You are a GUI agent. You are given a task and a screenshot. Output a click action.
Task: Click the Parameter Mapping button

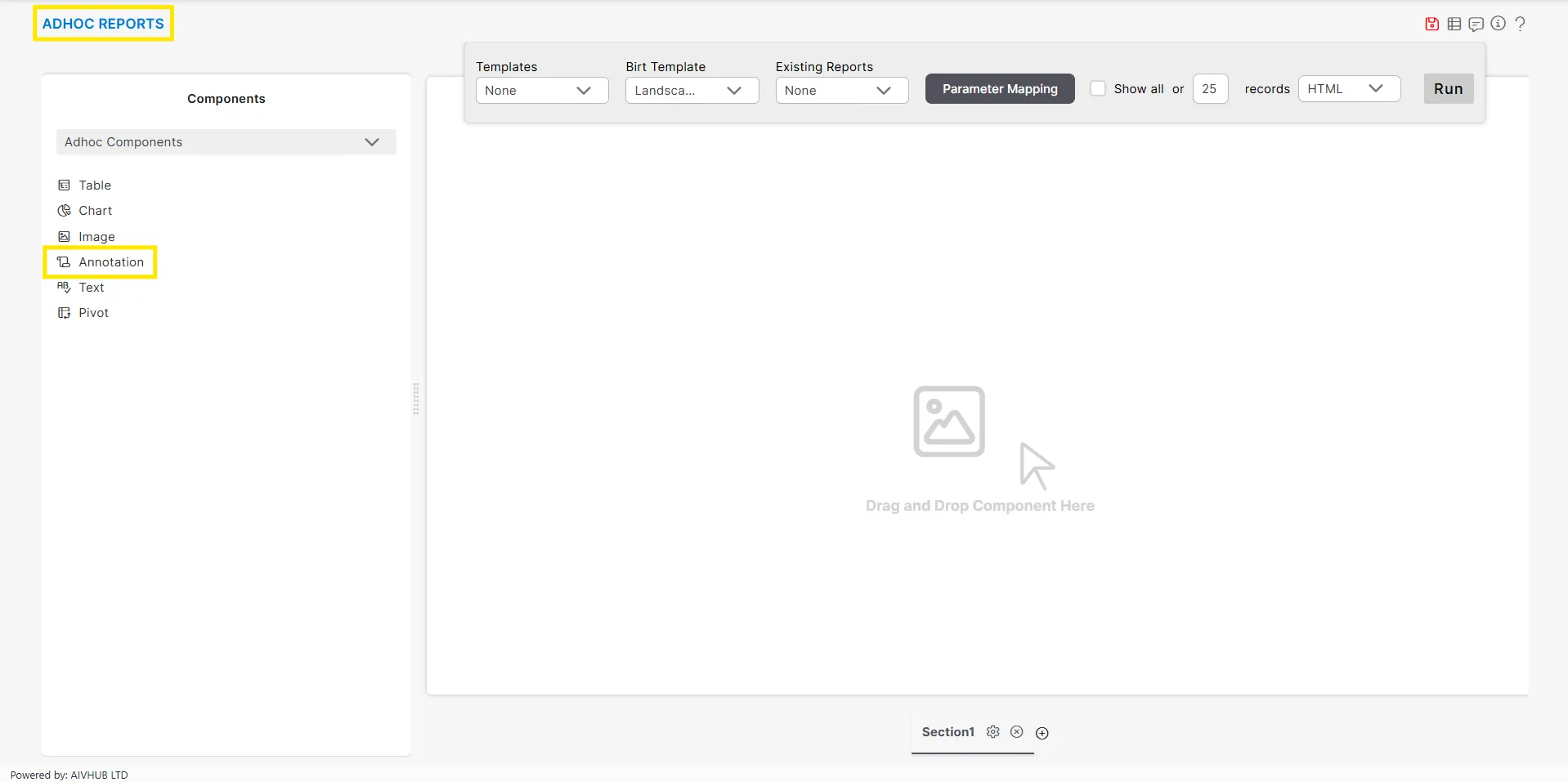pos(999,89)
